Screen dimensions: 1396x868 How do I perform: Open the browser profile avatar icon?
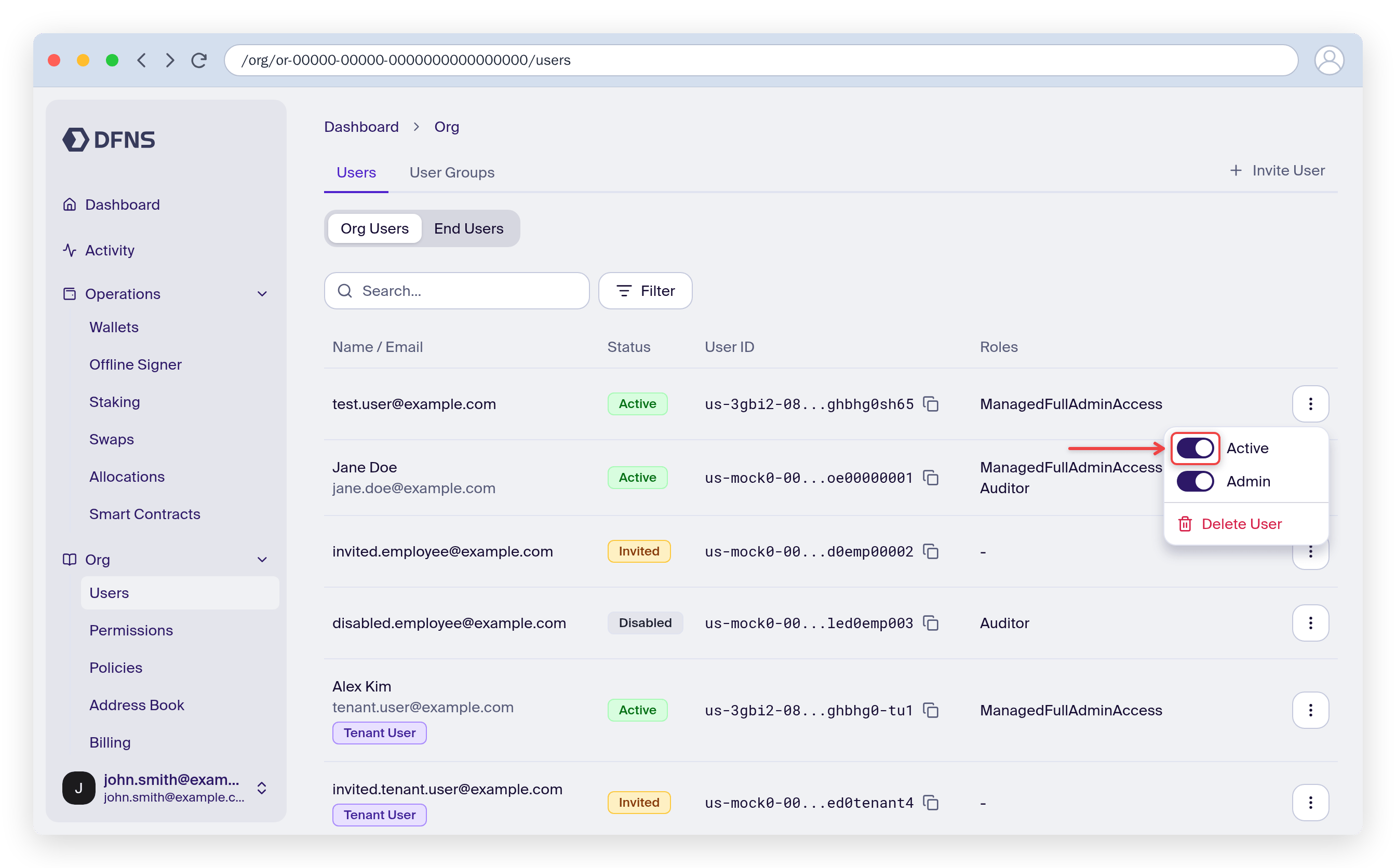click(1329, 60)
